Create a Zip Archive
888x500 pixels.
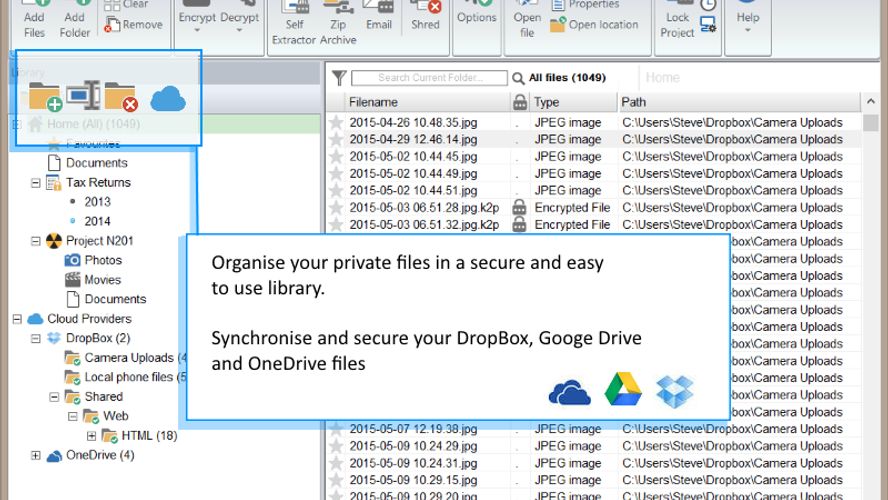click(338, 23)
